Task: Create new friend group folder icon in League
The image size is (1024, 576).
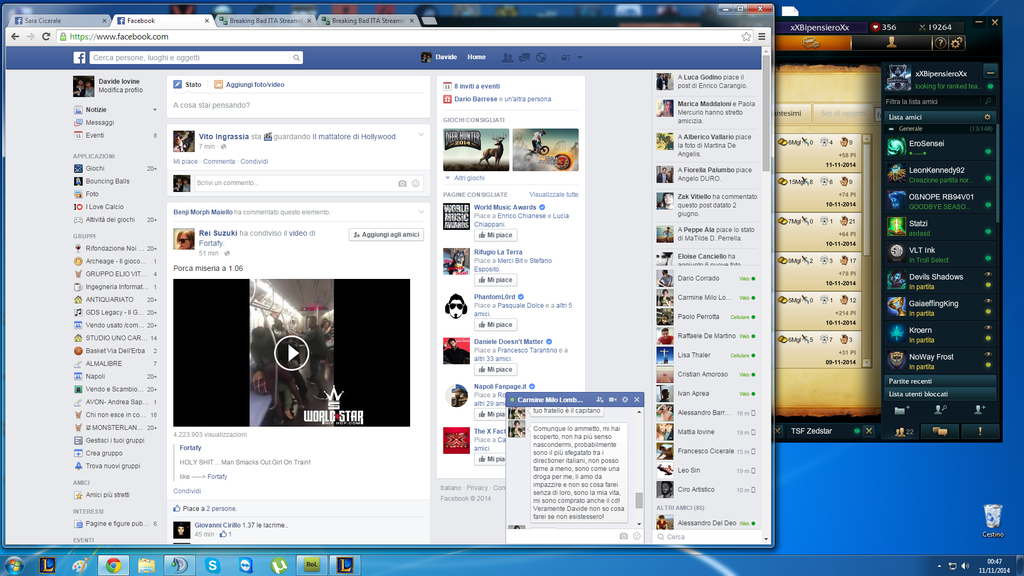Action: [x=901, y=410]
